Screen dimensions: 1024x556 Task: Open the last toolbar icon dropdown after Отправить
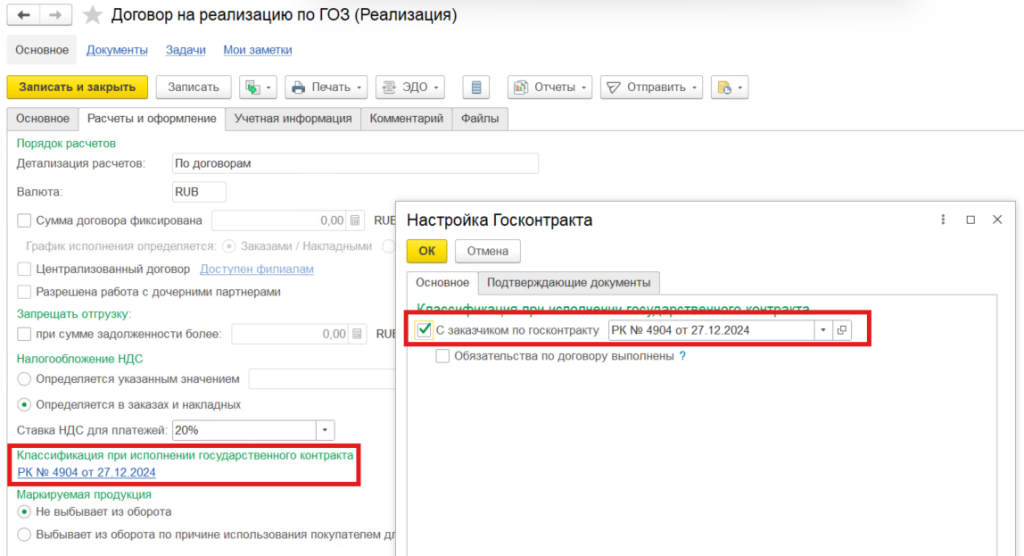[x=729, y=87]
